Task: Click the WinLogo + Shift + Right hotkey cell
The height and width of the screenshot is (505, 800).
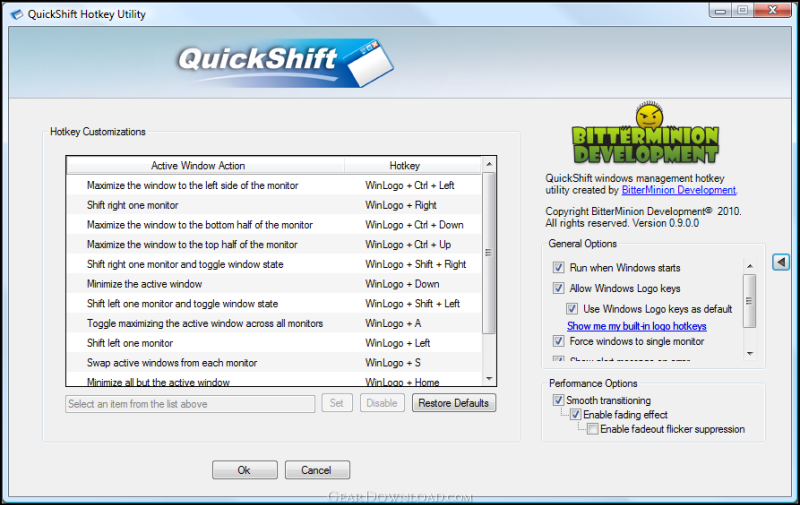Action: click(415, 264)
